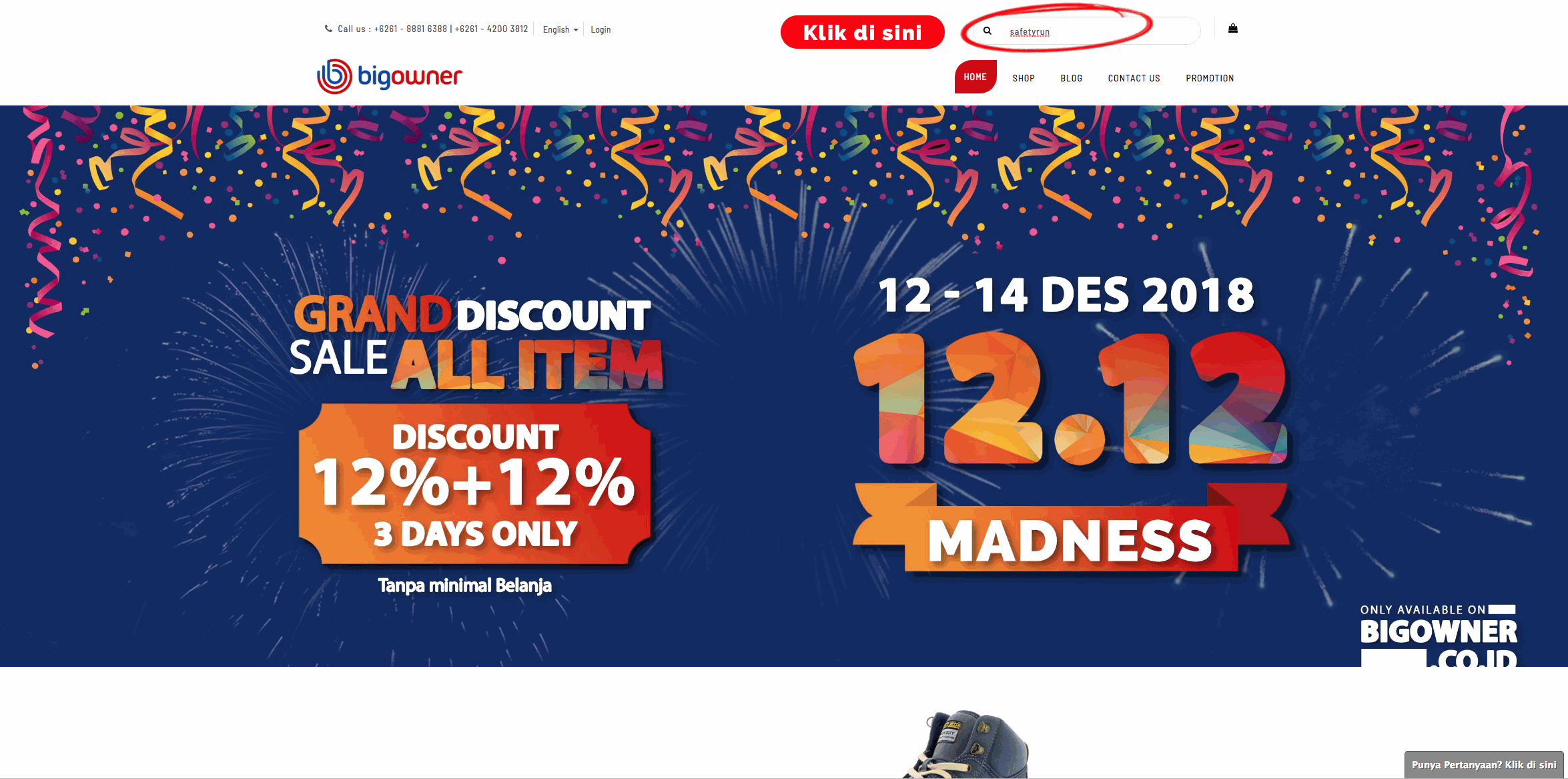Viewport: 1568px width, 779px height.
Task: Click the phone icon beside Call us
Action: 328,29
